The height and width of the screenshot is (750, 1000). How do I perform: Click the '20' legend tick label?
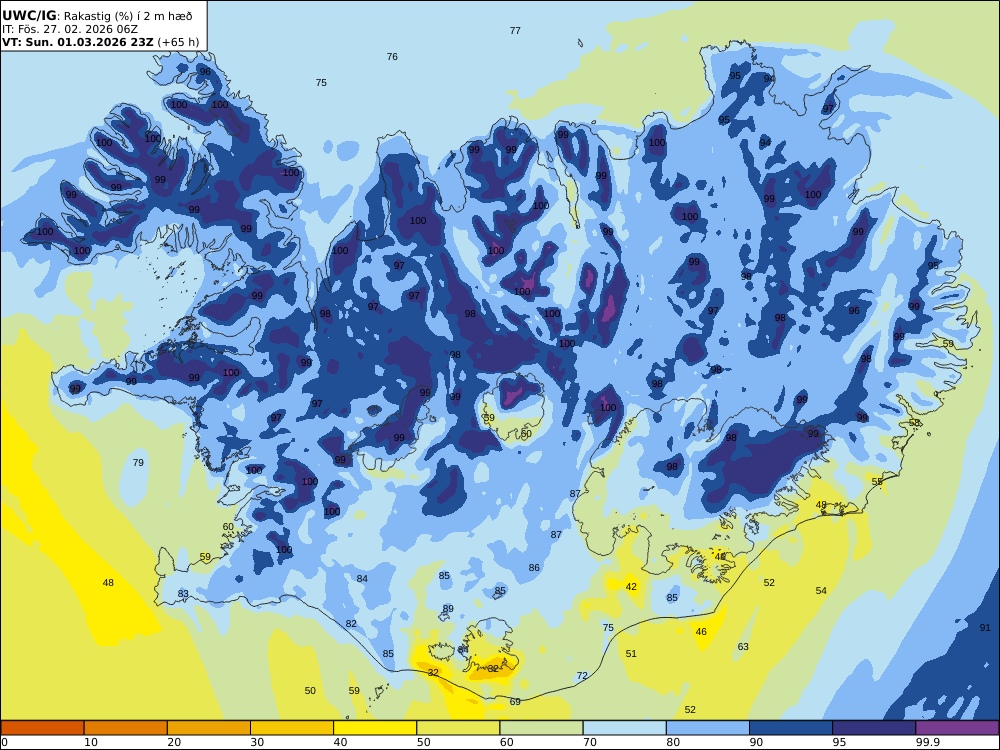point(174,742)
